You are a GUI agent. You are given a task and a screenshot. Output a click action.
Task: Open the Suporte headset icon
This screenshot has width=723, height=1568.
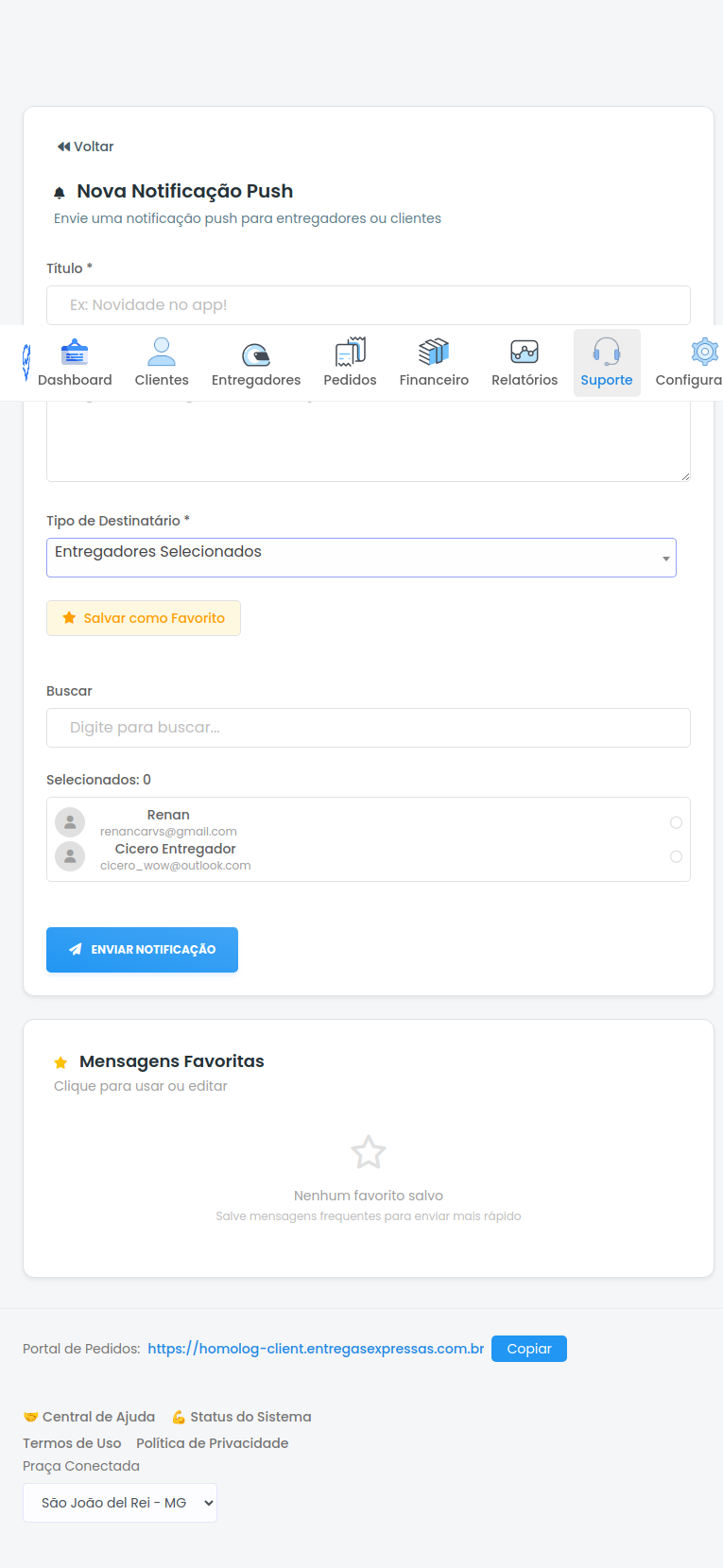click(607, 353)
